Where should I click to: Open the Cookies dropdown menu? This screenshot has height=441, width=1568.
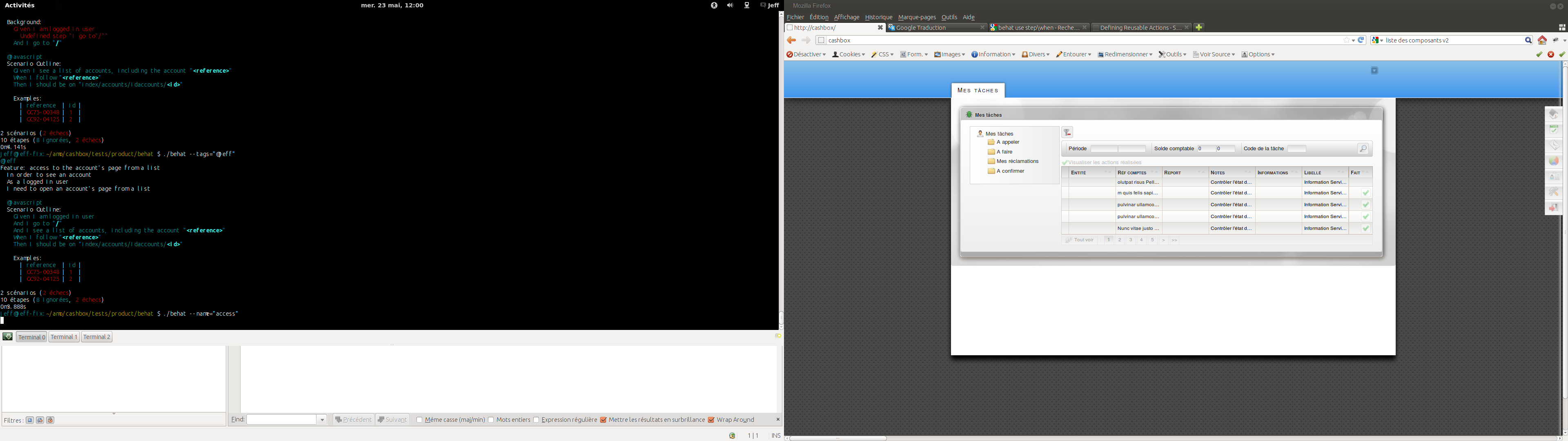tap(848, 55)
